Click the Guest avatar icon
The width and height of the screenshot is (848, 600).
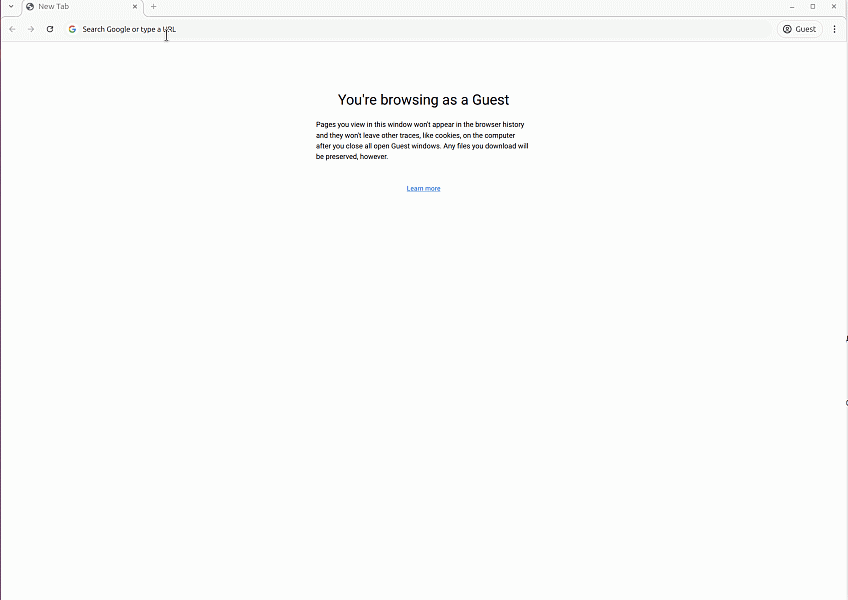[x=788, y=29]
